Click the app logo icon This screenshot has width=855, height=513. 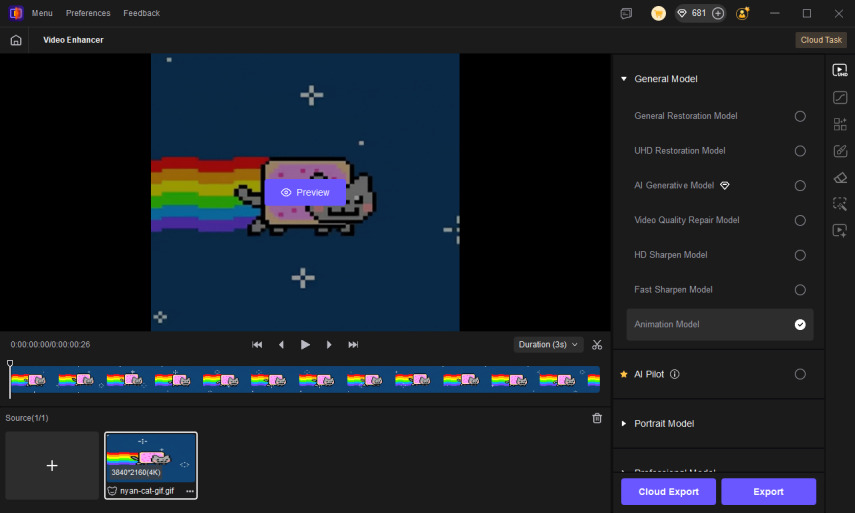16,13
